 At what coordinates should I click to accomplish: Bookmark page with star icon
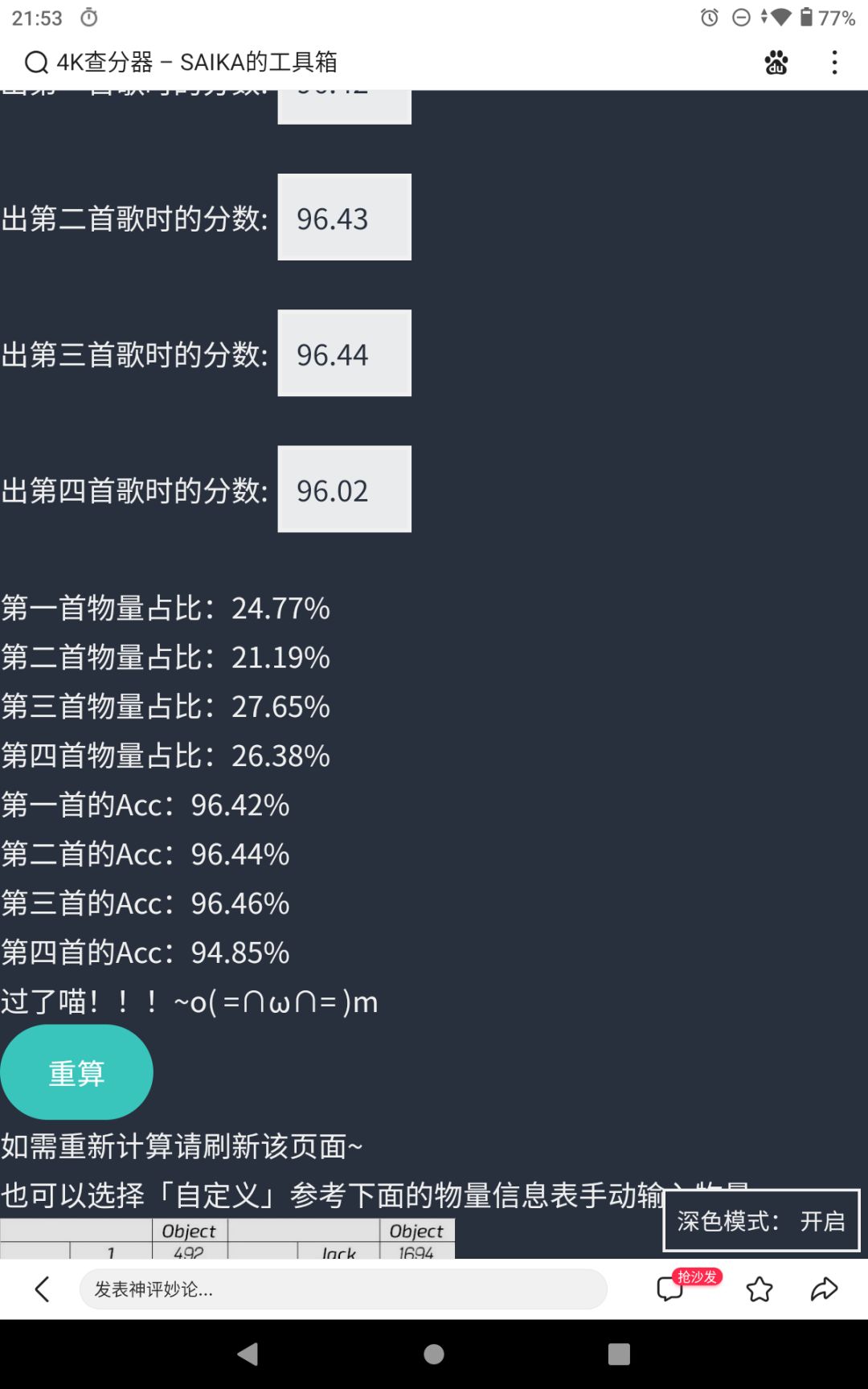point(759,1289)
